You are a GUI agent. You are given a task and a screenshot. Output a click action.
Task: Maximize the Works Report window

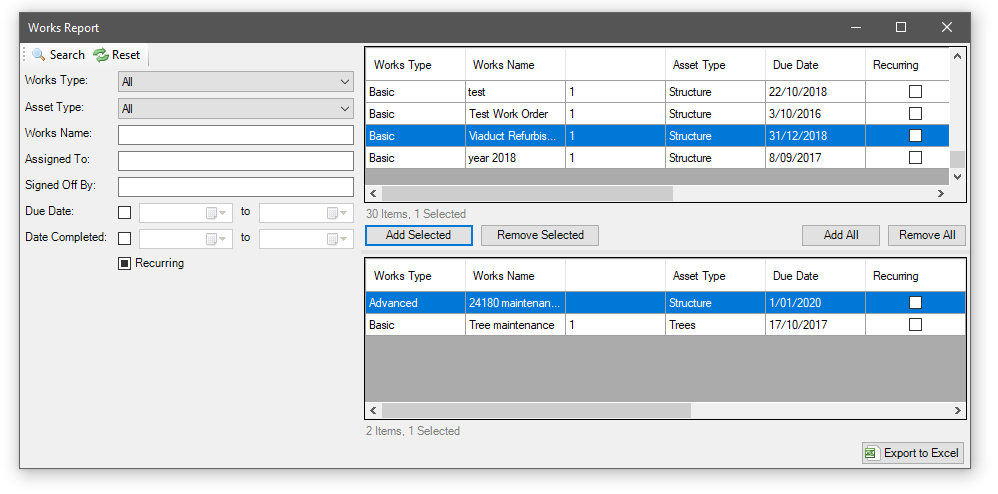(900, 27)
